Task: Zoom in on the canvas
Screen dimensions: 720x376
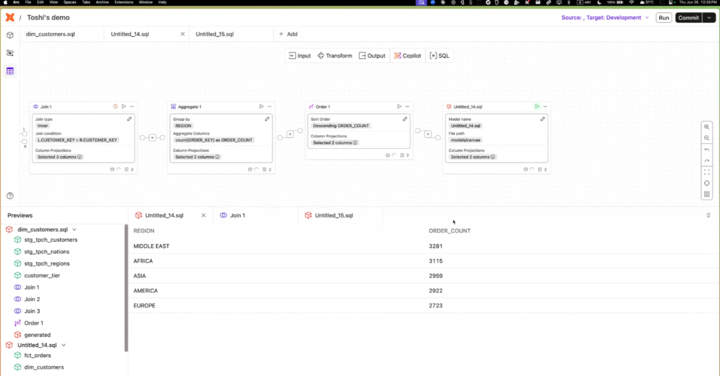Action: (707, 127)
